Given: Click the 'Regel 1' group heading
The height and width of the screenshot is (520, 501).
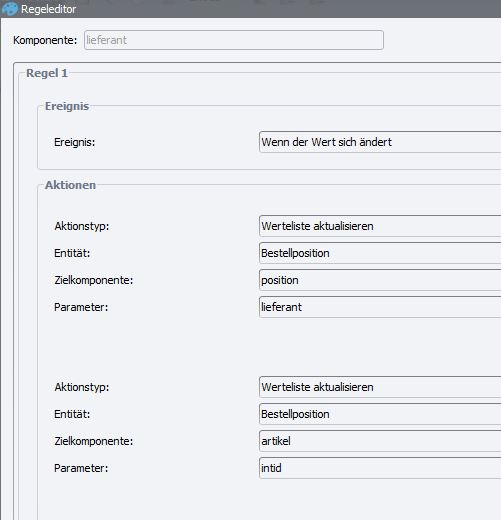Looking at the screenshot, I should click(x=47, y=73).
